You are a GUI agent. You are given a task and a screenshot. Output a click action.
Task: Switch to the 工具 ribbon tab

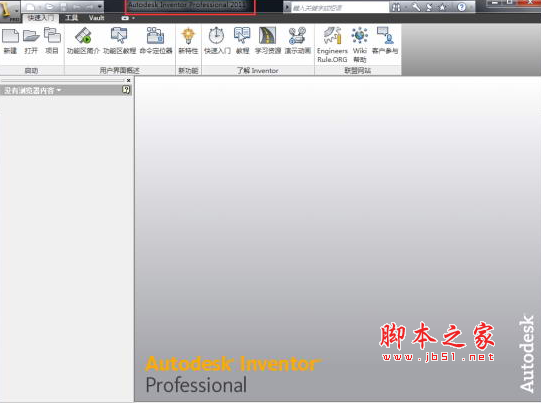click(x=71, y=18)
